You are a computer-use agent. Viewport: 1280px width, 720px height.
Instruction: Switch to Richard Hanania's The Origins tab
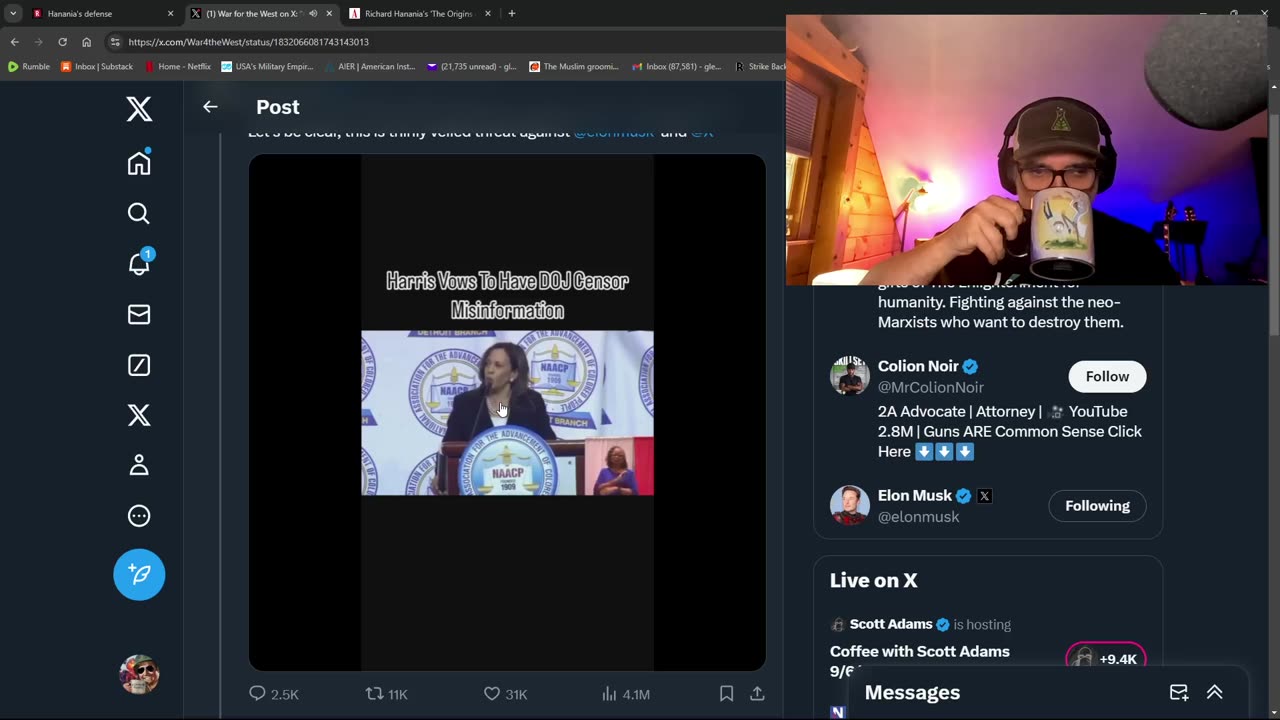tap(418, 14)
